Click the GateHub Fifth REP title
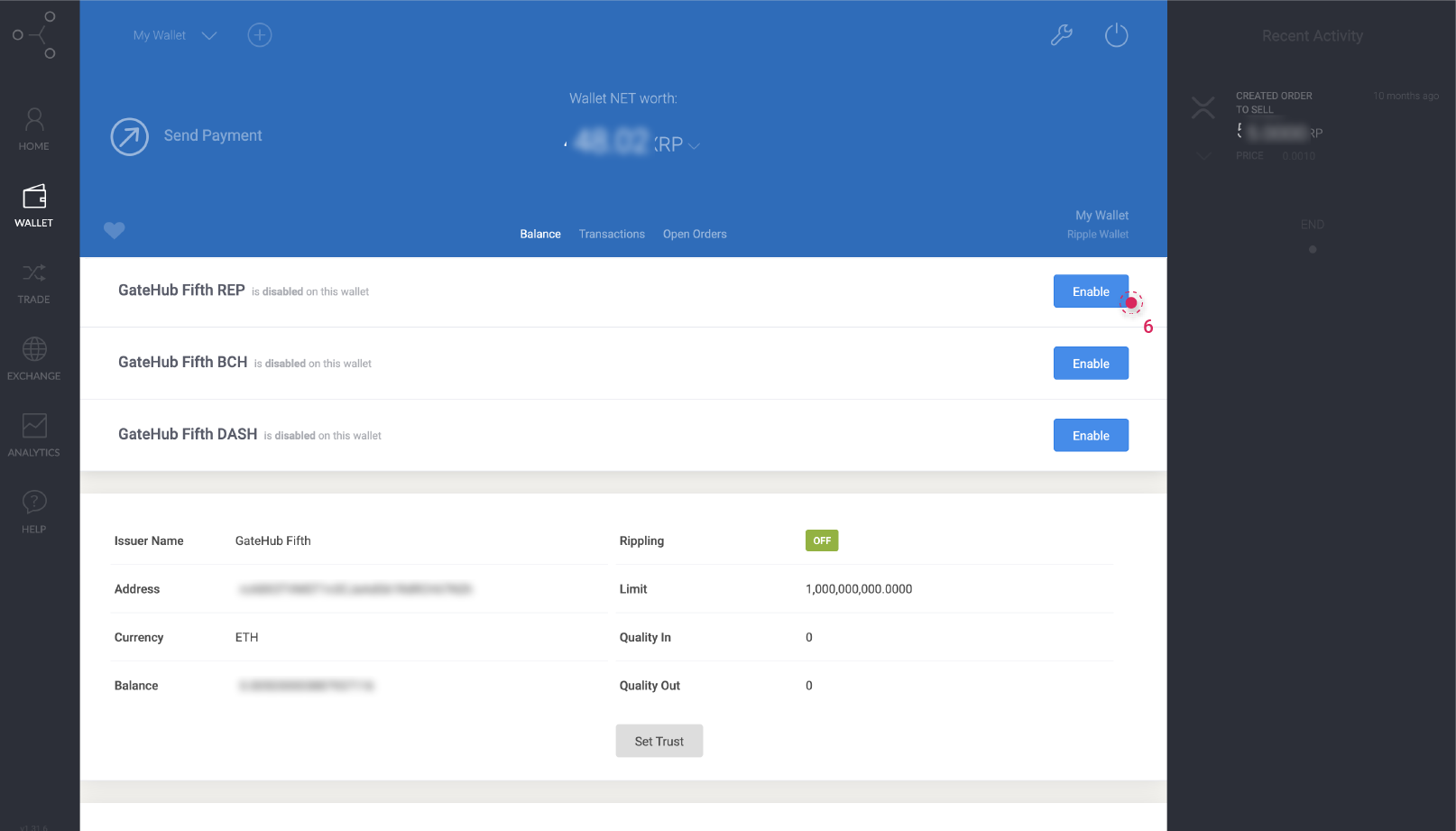The height and width of the screenshot is (831, 1456). click(x=181, y=290)
